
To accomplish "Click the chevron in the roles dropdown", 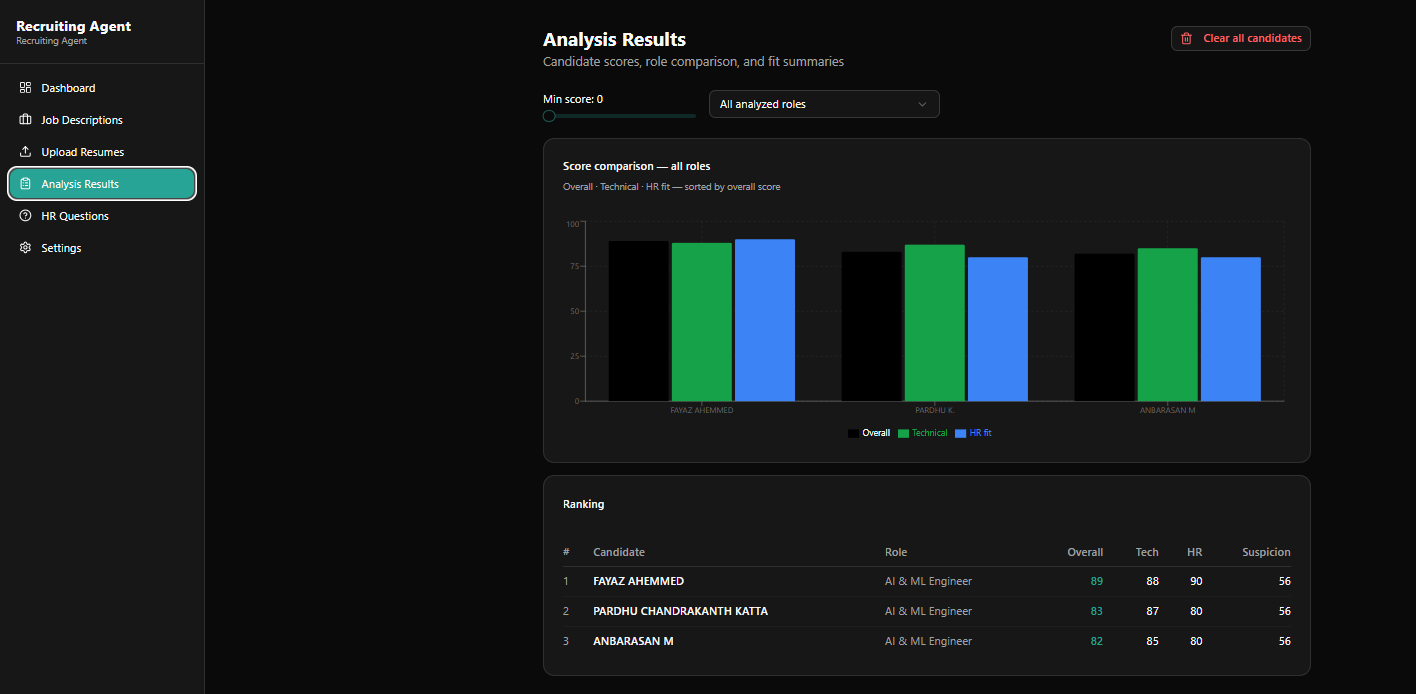I will [x=922, y=104].
